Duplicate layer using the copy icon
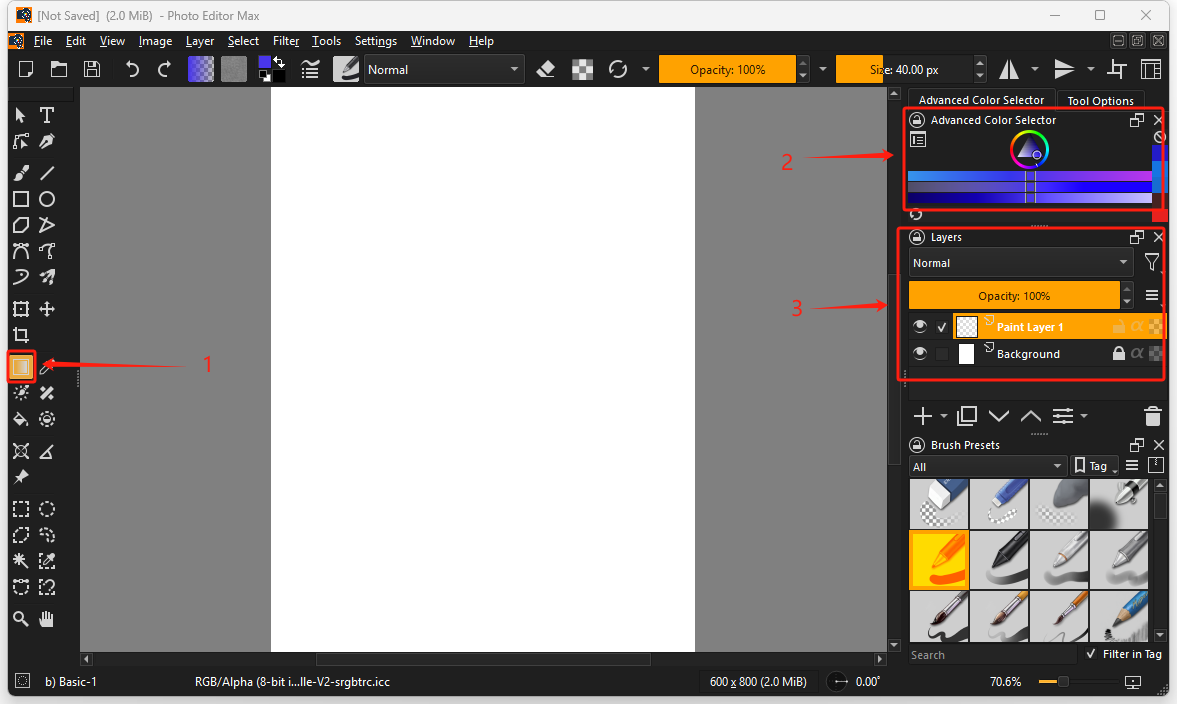The image size is (1177, 704). pyautogui.click(x=967, y=416)
